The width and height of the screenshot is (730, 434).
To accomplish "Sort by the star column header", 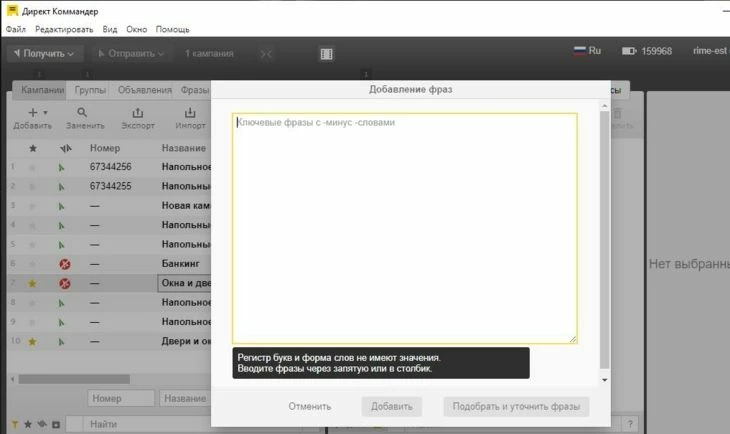I will coord(33,148).
